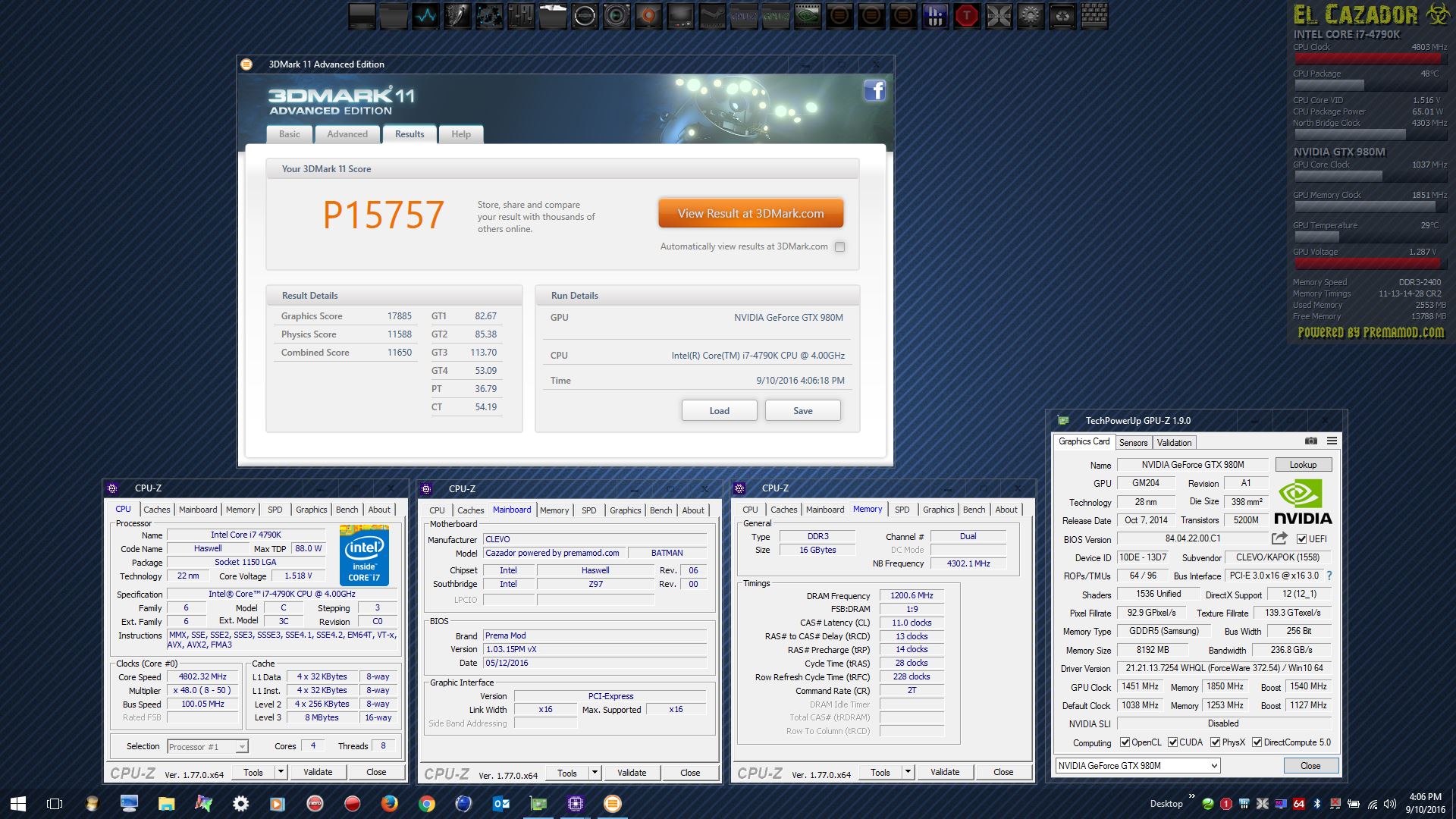Open the Origin icon in the top dock

click(x=648, y=16)
